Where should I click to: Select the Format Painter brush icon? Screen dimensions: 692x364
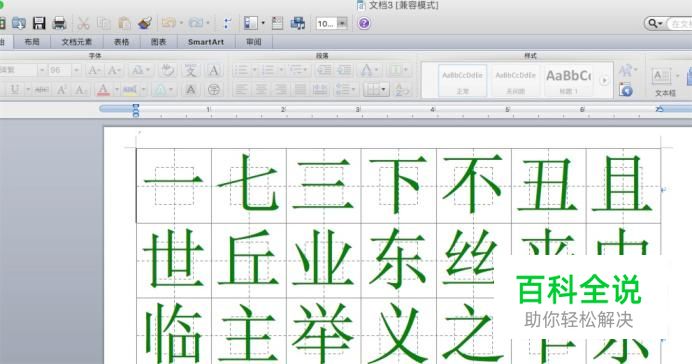coord(144,23)
